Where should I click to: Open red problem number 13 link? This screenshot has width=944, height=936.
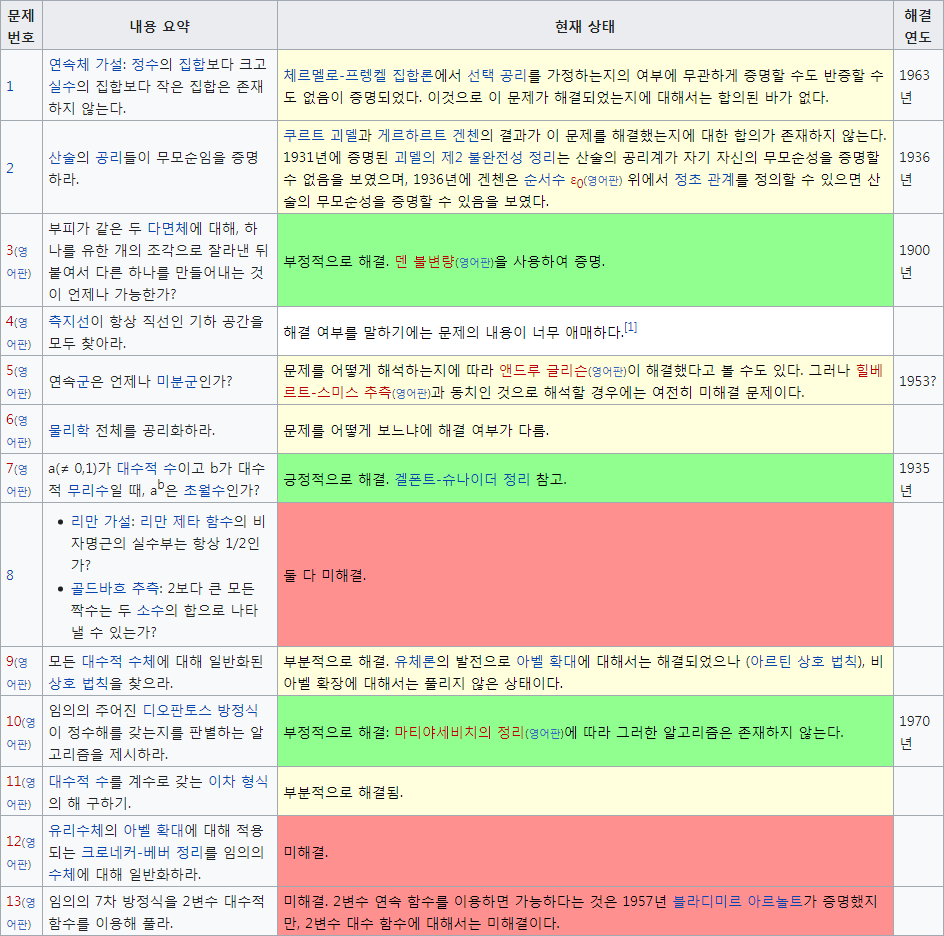pyautogui.click(x=14, y=902)
